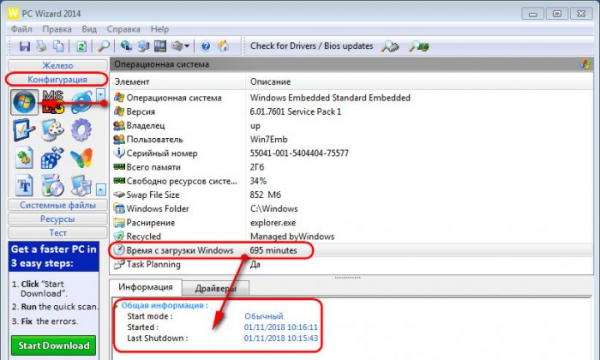Image resolution: width=600 pixels, height=360 pixels.
Task: Click the green Refresh toolbar icon
Action: [81, 46]
